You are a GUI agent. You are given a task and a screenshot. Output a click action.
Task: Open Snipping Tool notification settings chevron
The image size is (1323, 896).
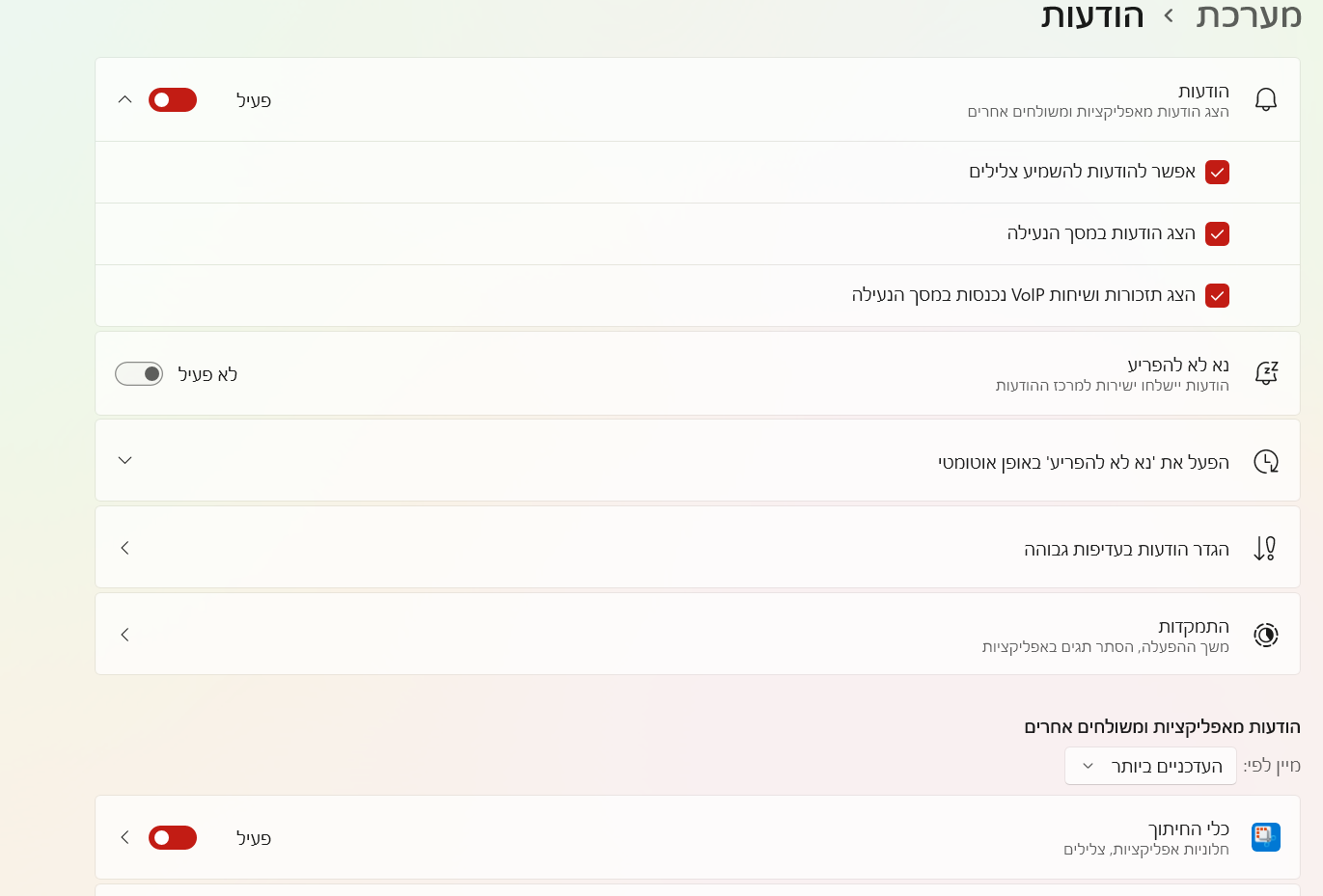124,837
